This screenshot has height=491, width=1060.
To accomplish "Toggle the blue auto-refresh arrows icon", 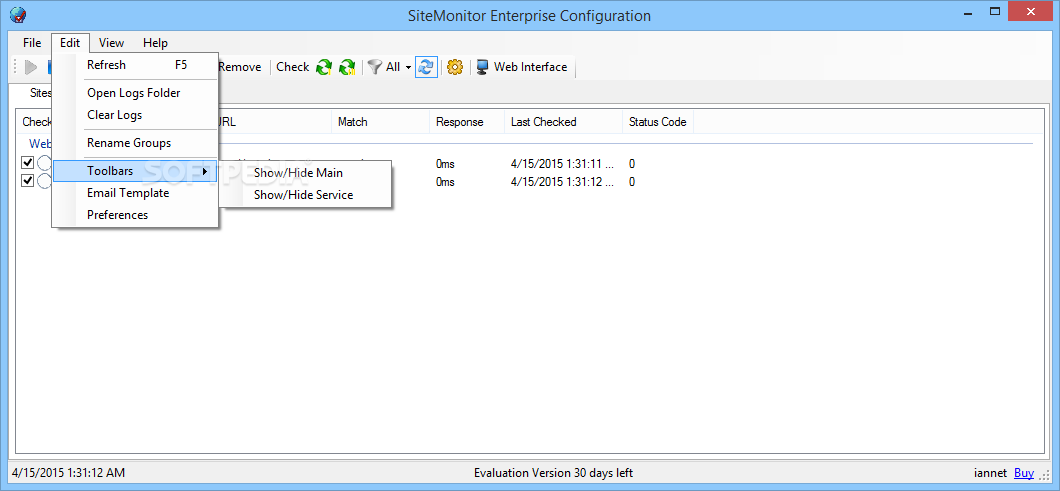I will (x=427, y=67).
